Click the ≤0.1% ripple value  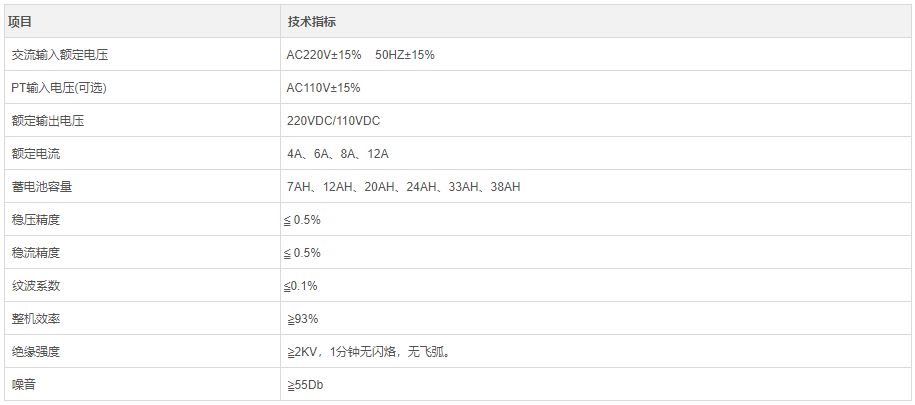pyautogui.click(x=300, y=286)
